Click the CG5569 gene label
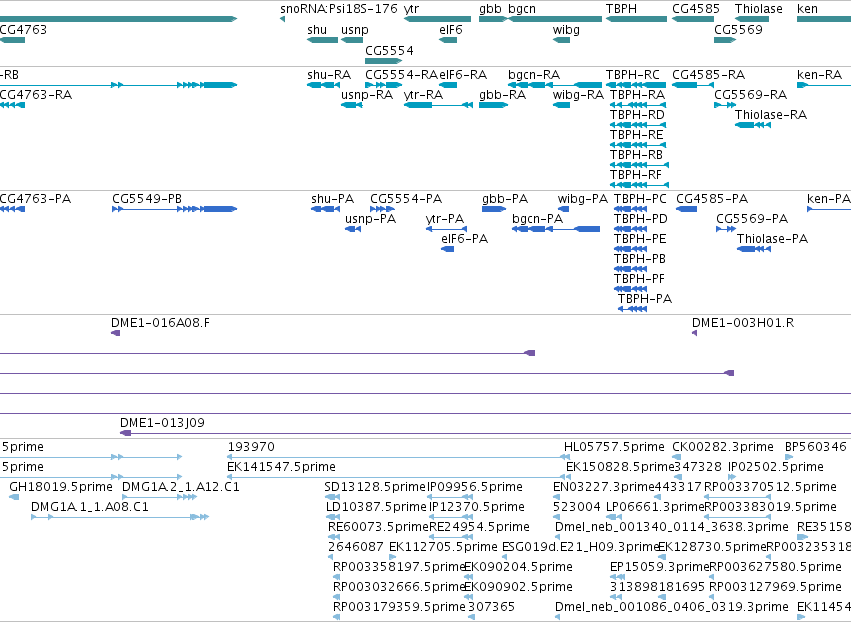 point(738,29)
